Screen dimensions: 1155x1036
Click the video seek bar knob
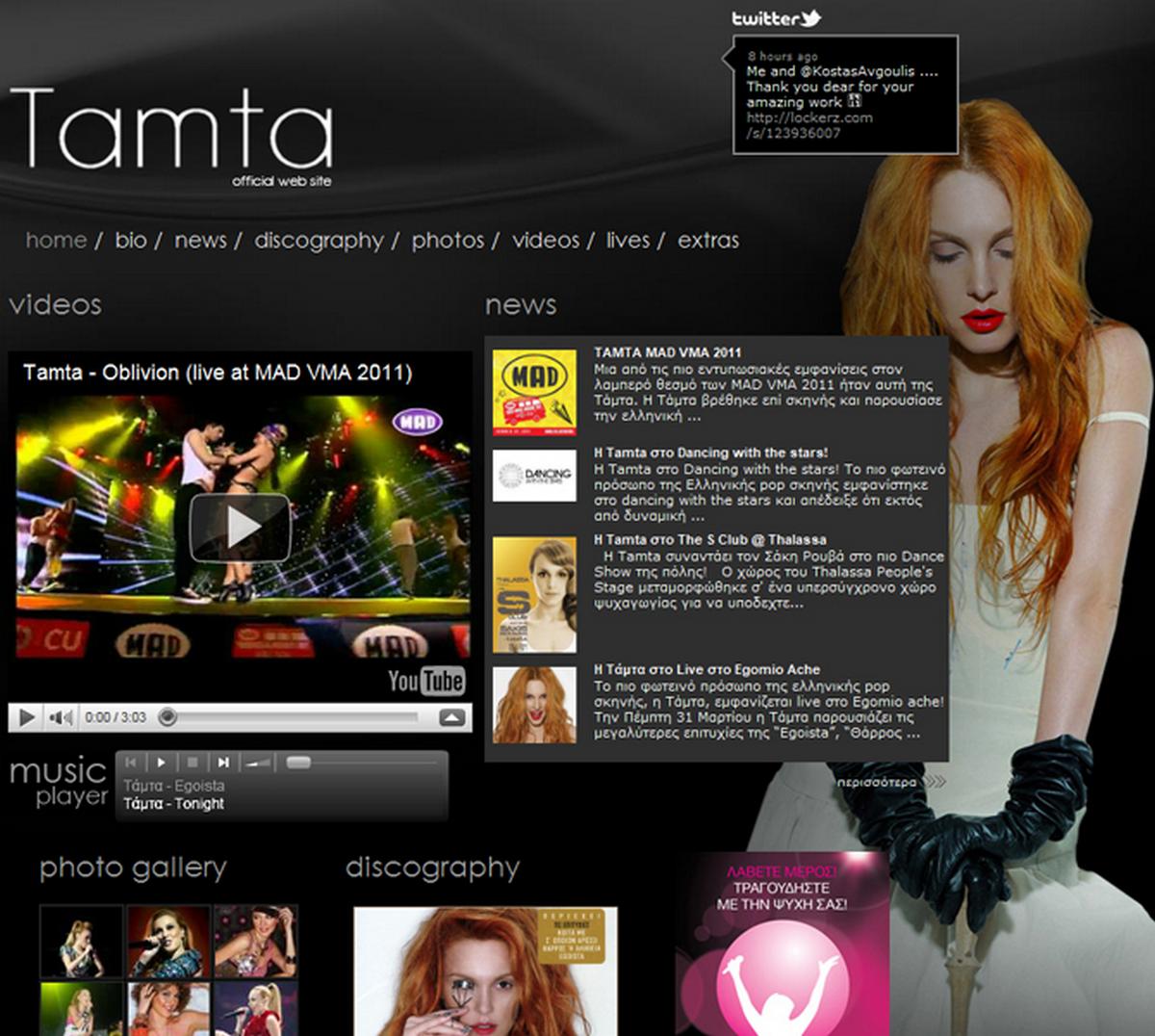coord(167,716)
